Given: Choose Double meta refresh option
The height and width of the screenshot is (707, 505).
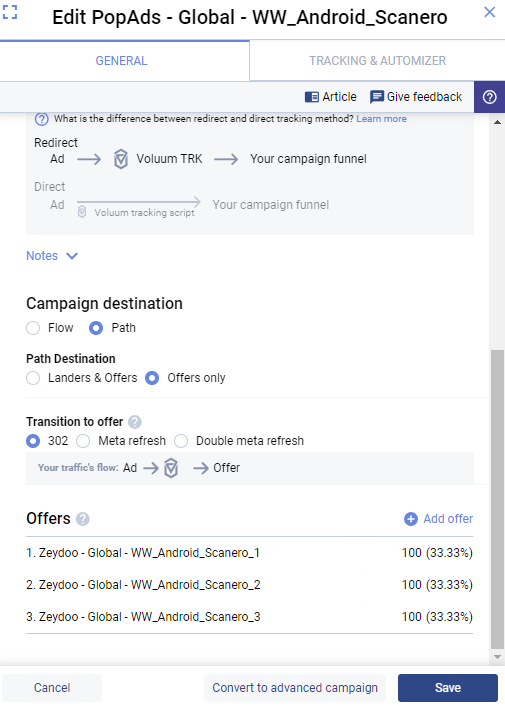Looking at the screenshot, I should (181, 441).
